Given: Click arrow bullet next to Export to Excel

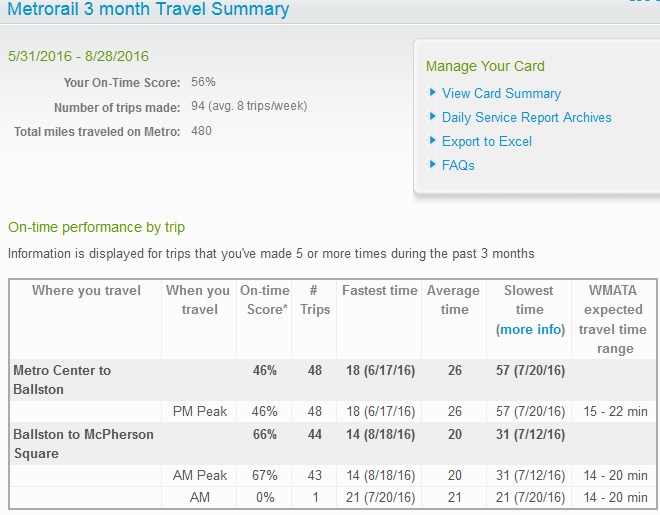Looking at the screenshot, I should click(433, 141).
